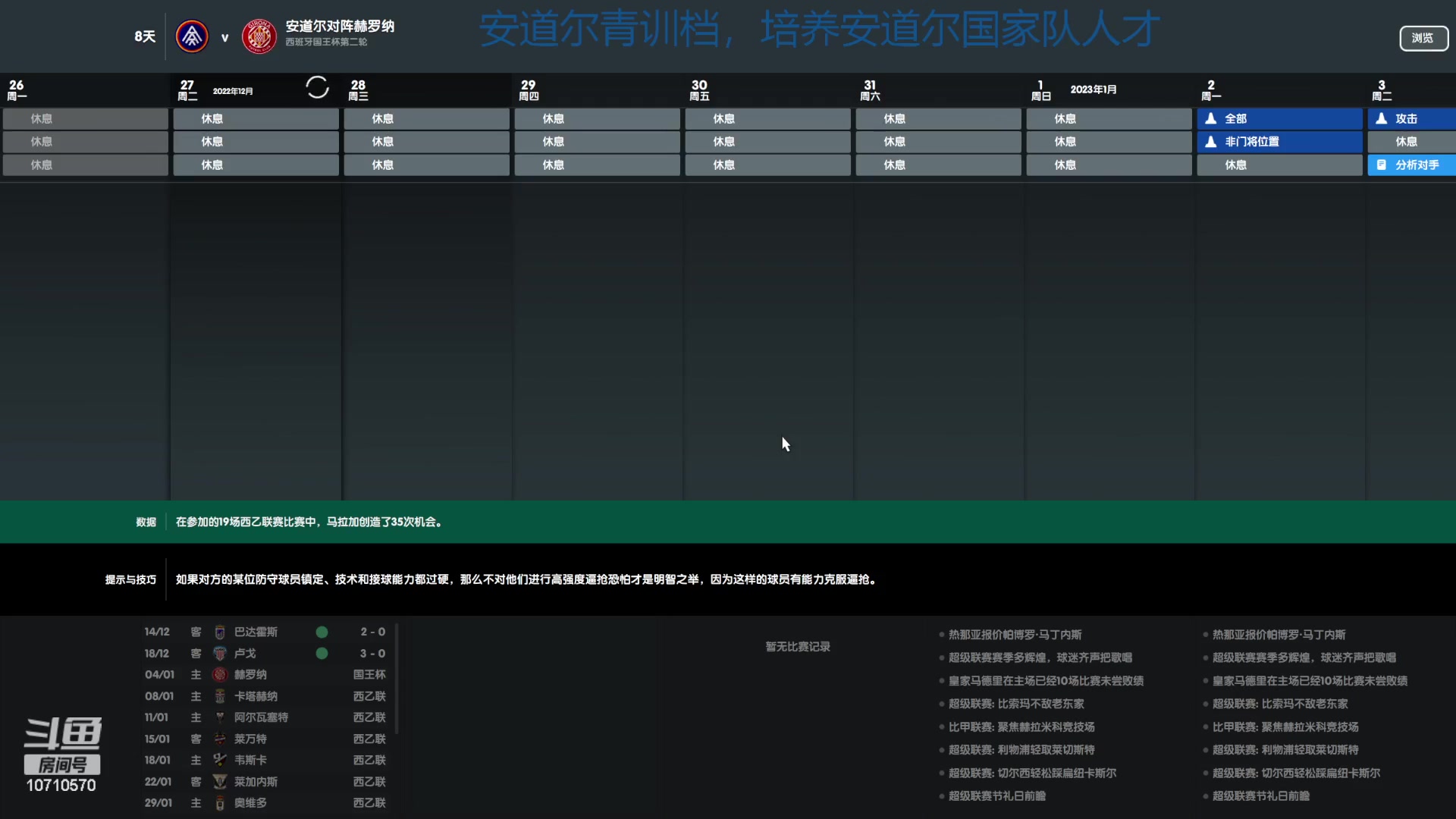The height and width of the screenshot is (819, 1456).
Task: Select the 27 周二 day header
Action: (x=187, y=89)
